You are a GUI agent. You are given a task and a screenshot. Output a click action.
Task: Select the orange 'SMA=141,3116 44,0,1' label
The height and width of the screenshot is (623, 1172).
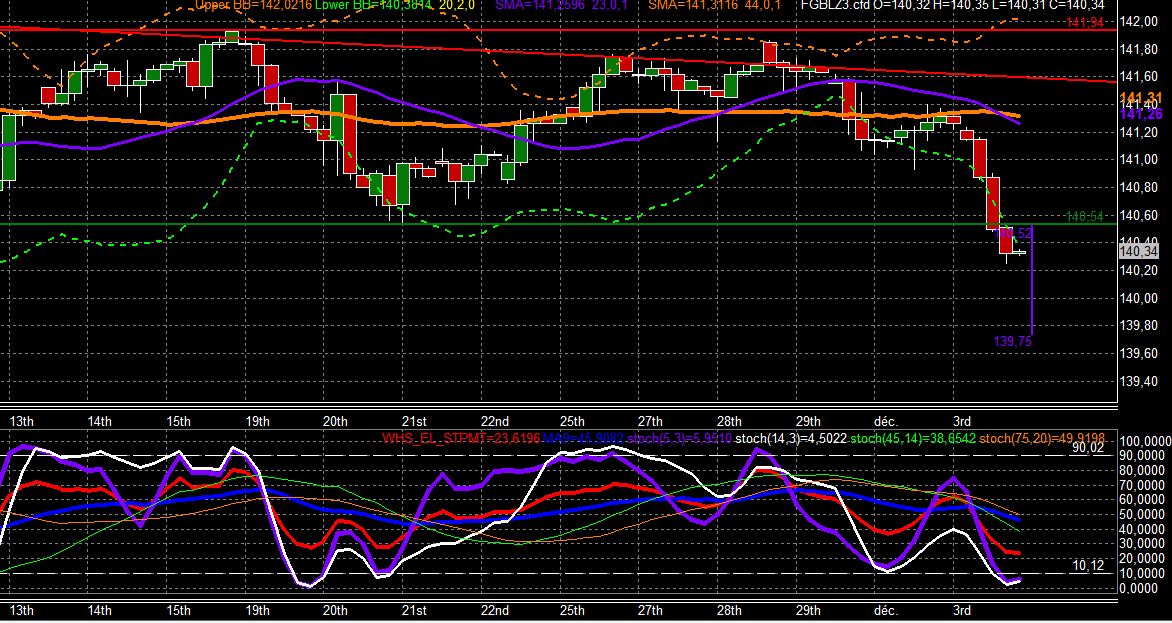[713, 5]
